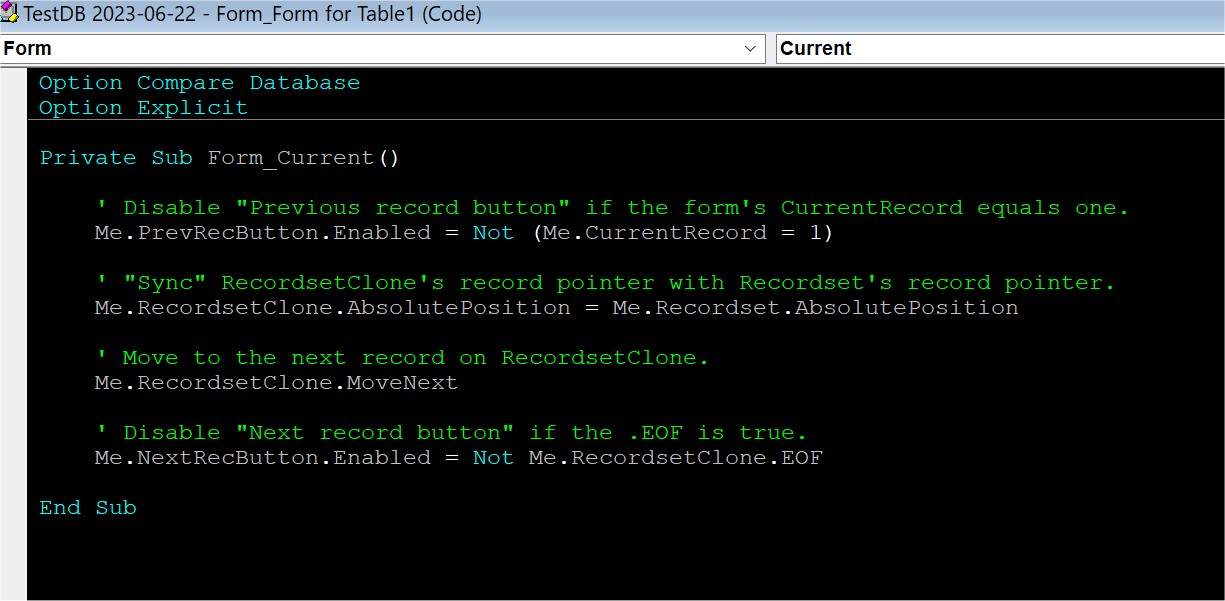1225x601 pixels.
Task: Click the '"Sync" RecordsetClone's record pointer' comment
Action: click(x=604, y=283)
